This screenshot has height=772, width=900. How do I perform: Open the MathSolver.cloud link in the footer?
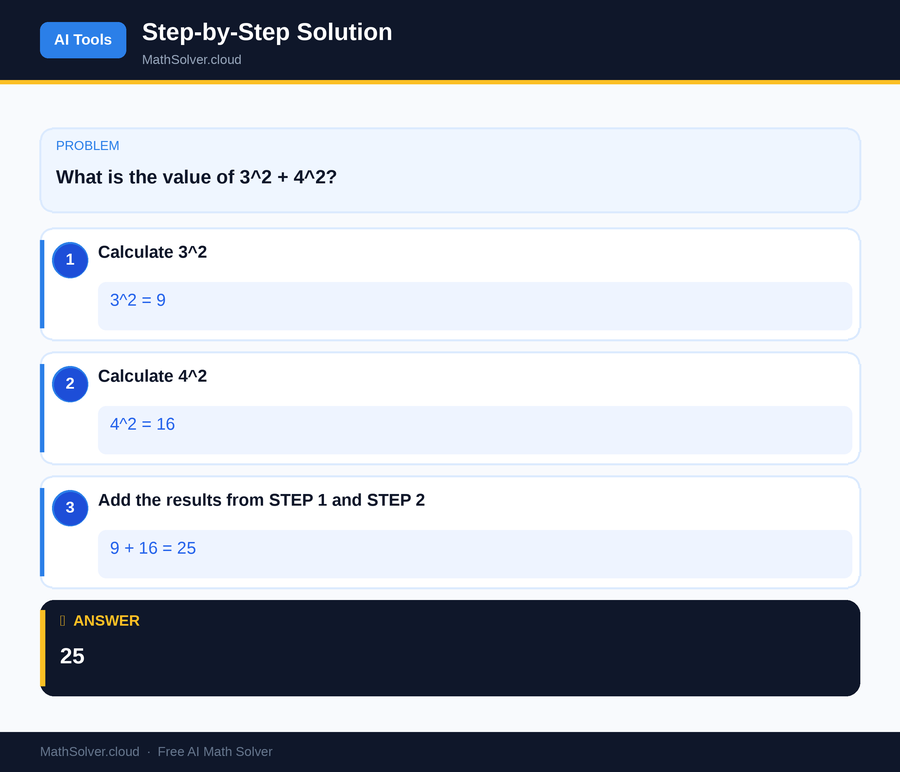tap(89, 751)
